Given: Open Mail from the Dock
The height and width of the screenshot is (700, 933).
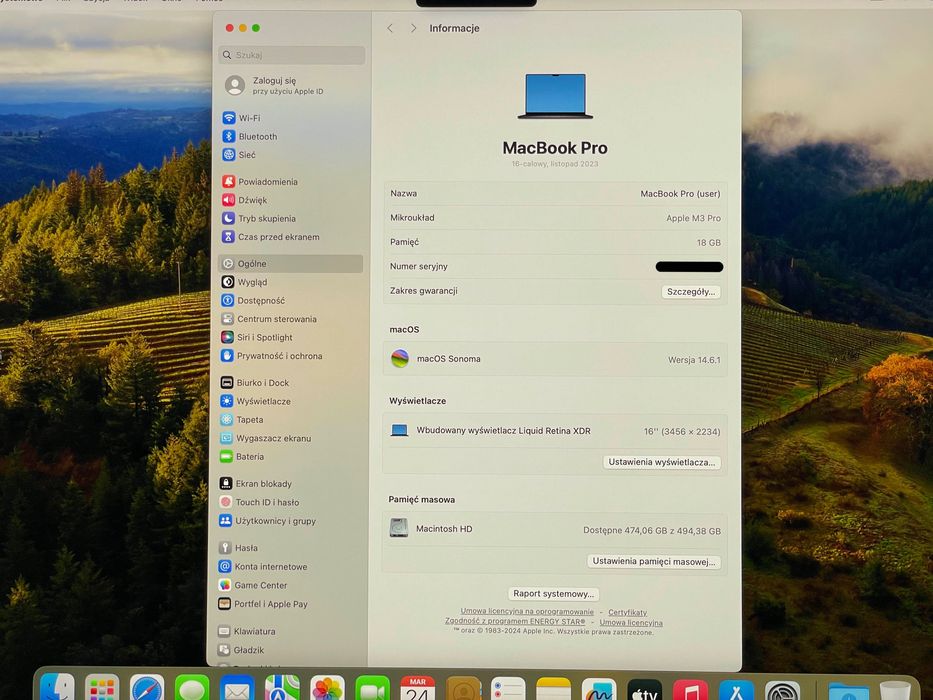Looking at the screenshot, I should 237,689.
